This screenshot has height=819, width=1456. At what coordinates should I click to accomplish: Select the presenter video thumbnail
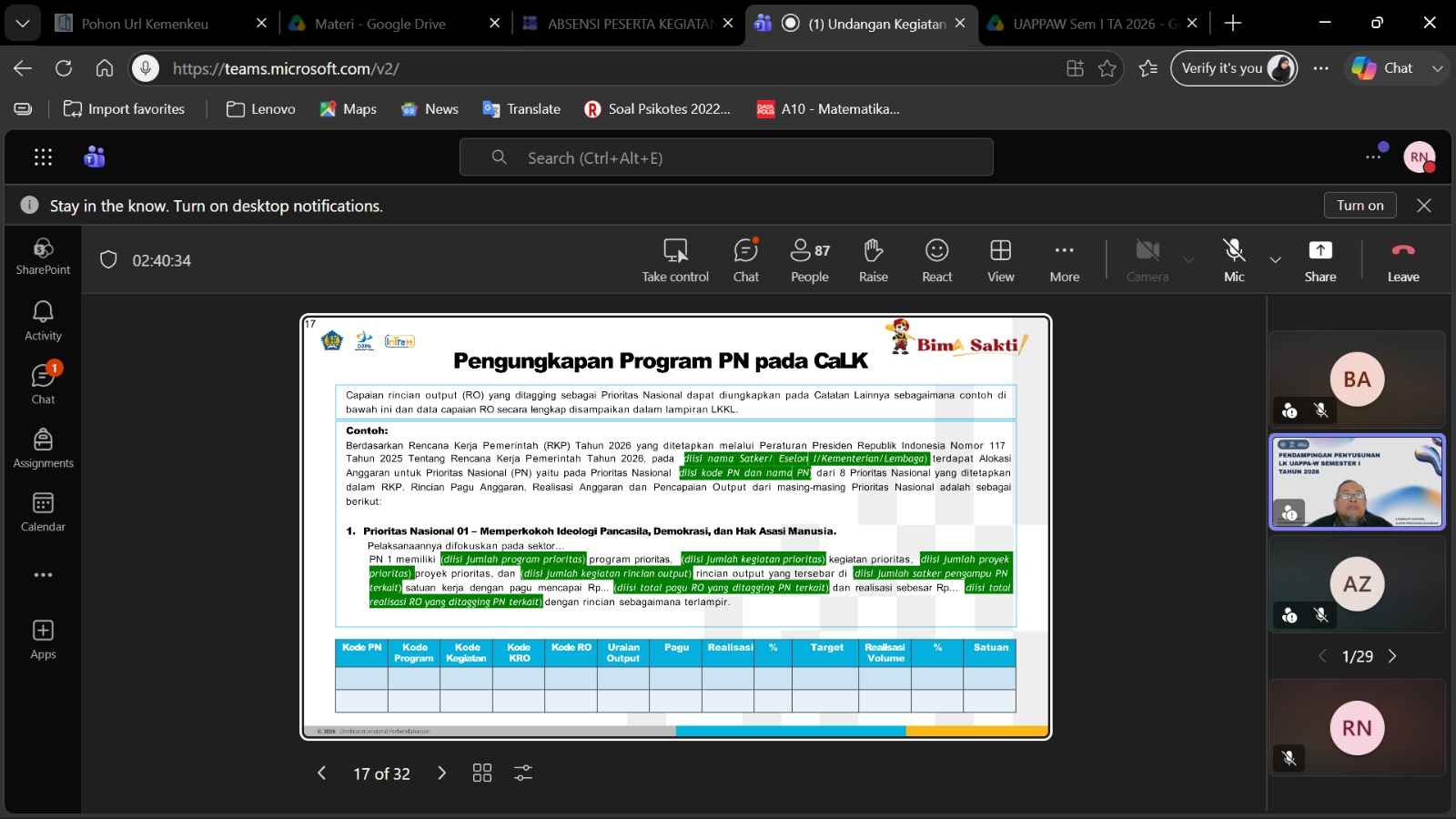pyautogui.click(x=1357, y=481)
